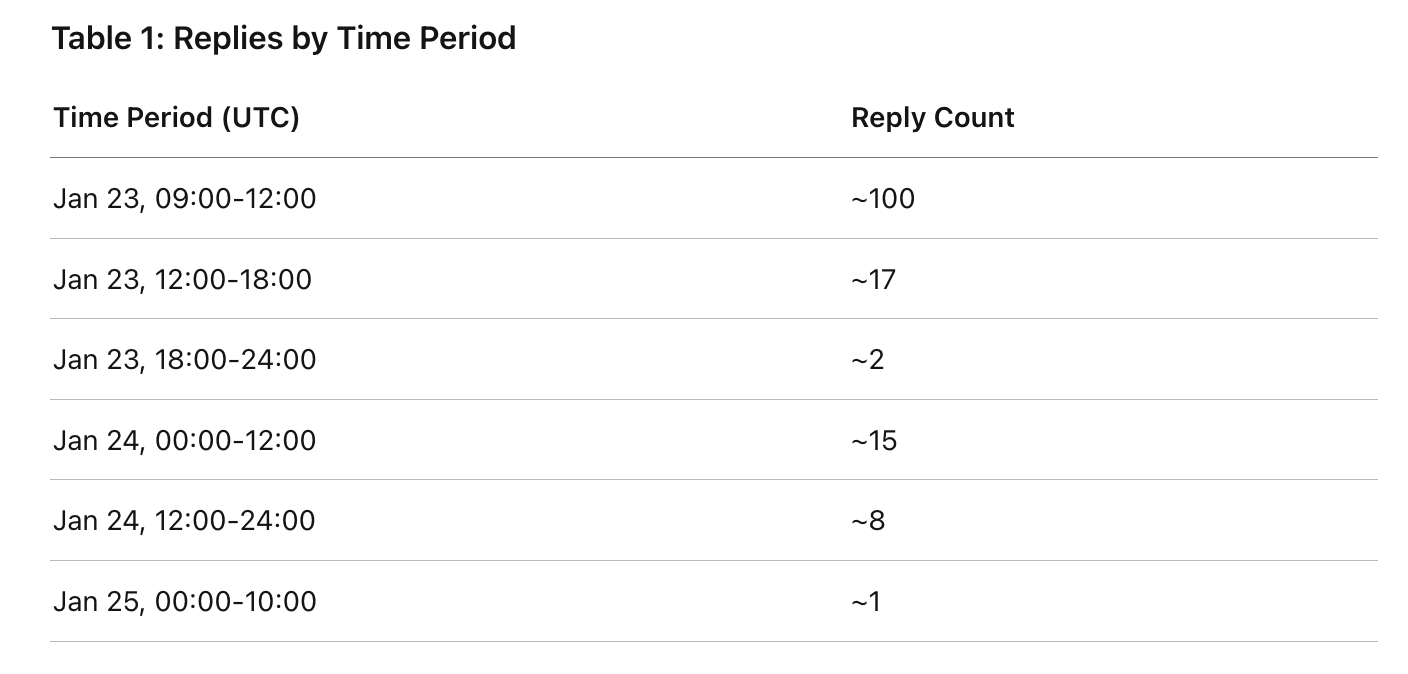Screen dimensions: 1408x674
Task: Select the 'Jan 25, 00:00-10:00' time period cell
Action: click(185, 602)
